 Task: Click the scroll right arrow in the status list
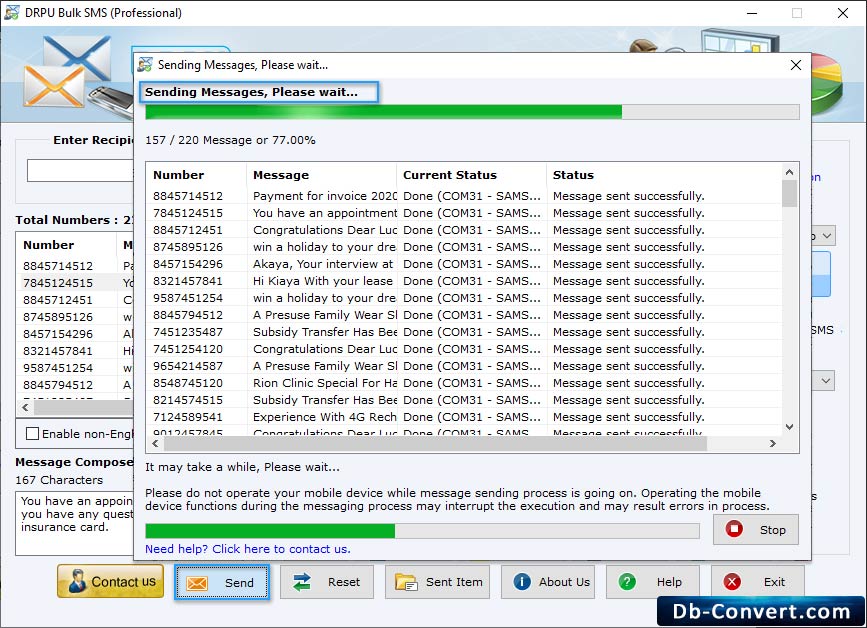tap(772, 443)
